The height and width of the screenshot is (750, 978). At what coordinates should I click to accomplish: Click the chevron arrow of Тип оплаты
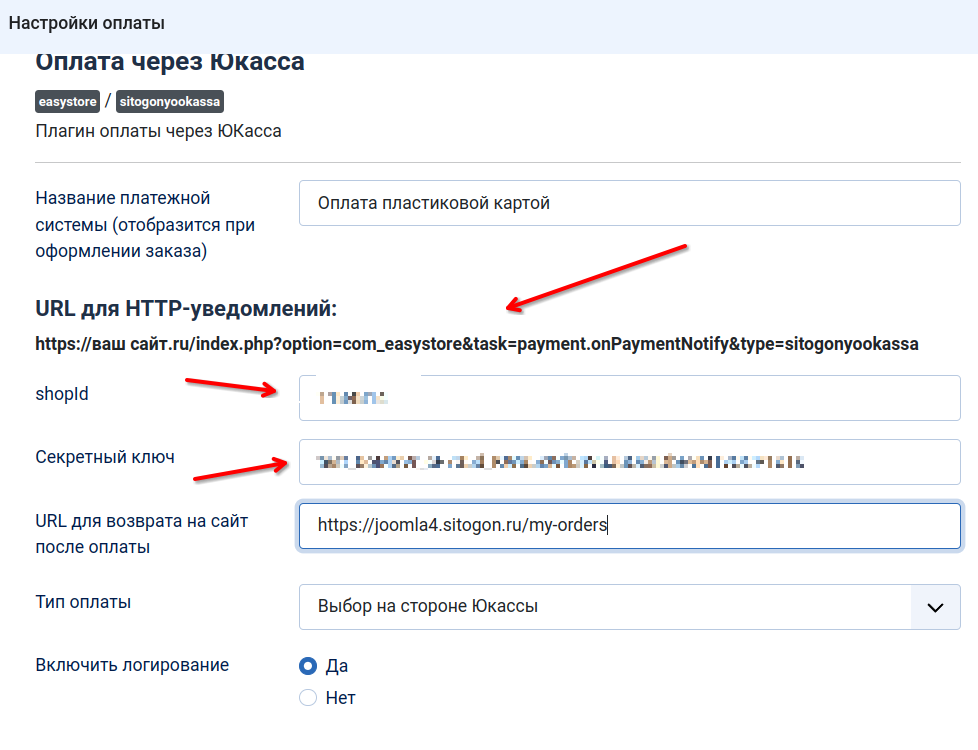pyautogui.click(x=935, y=607)
